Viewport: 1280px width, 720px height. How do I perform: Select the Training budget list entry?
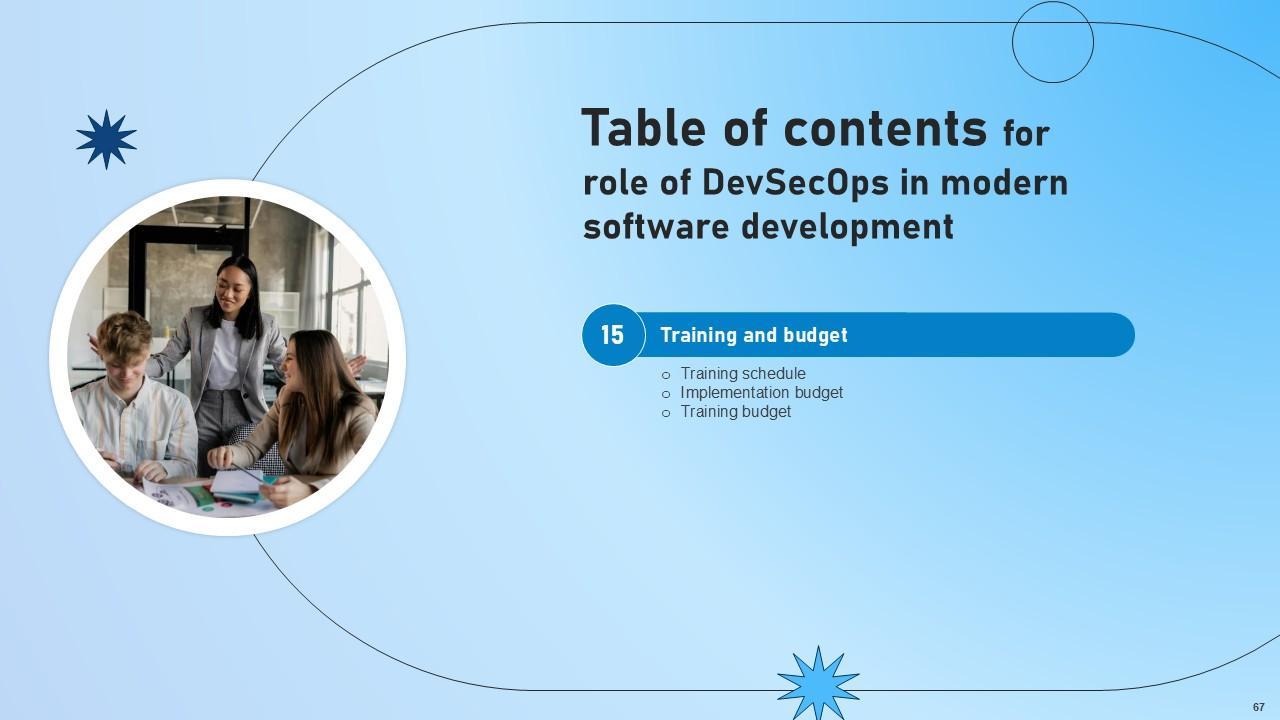[x=735, y=412]
